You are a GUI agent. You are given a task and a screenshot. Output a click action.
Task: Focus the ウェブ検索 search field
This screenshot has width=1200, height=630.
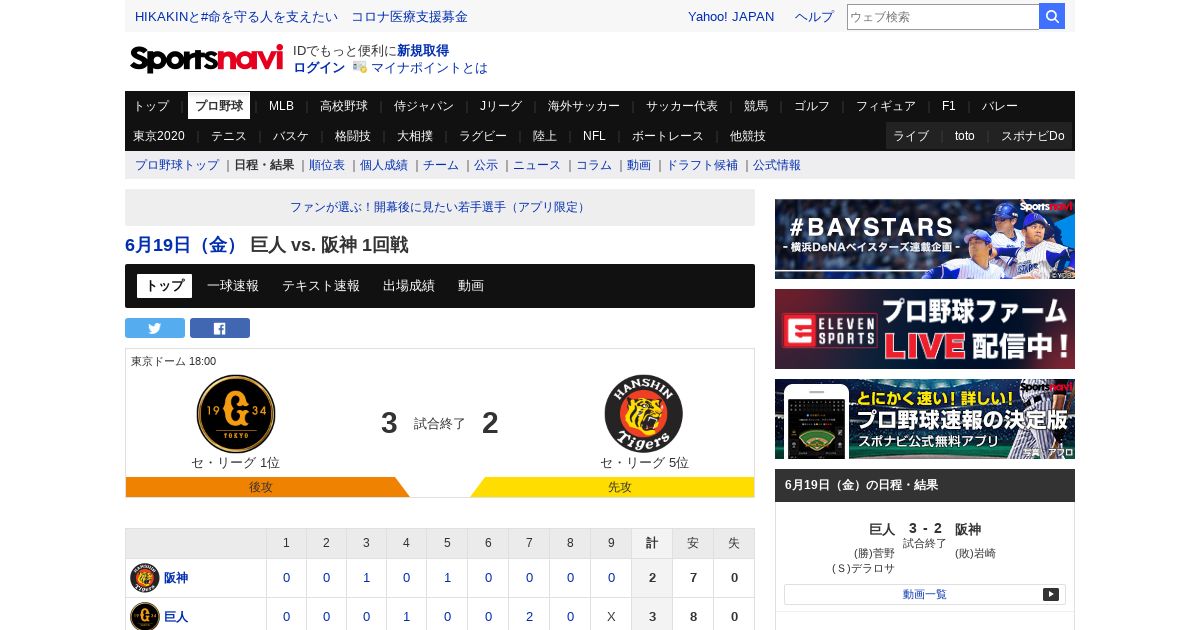pyautogui.click(x=943, y=16)
